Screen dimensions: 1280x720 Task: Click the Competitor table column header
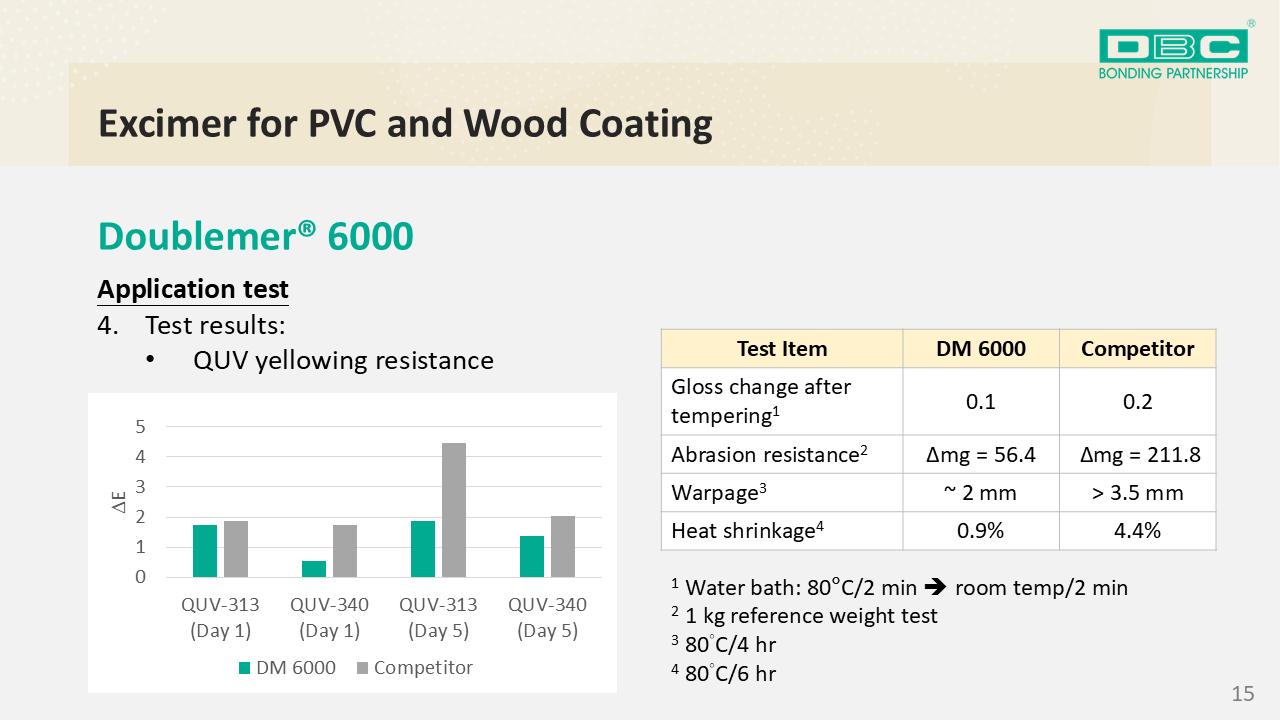click(x=1137, y=348)
